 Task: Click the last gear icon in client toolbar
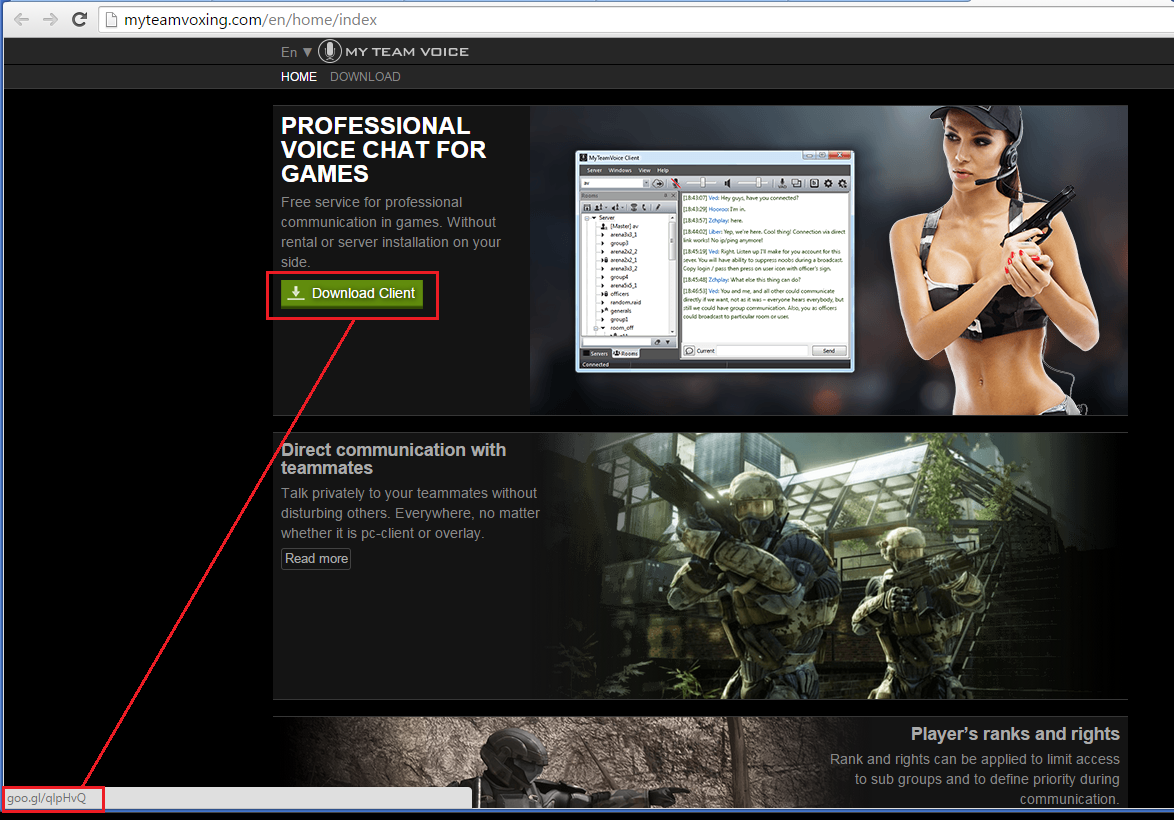tap(842, 183)
